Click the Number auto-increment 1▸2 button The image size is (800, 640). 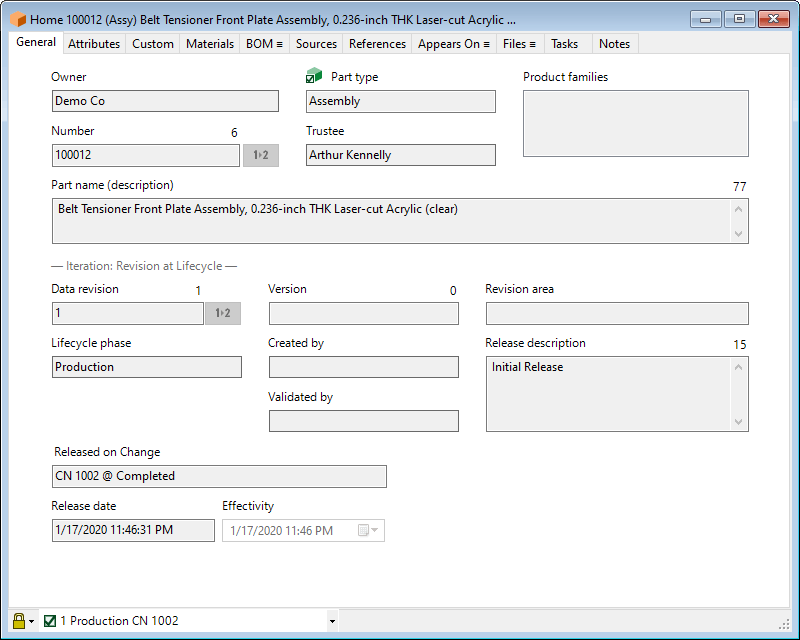261,155
